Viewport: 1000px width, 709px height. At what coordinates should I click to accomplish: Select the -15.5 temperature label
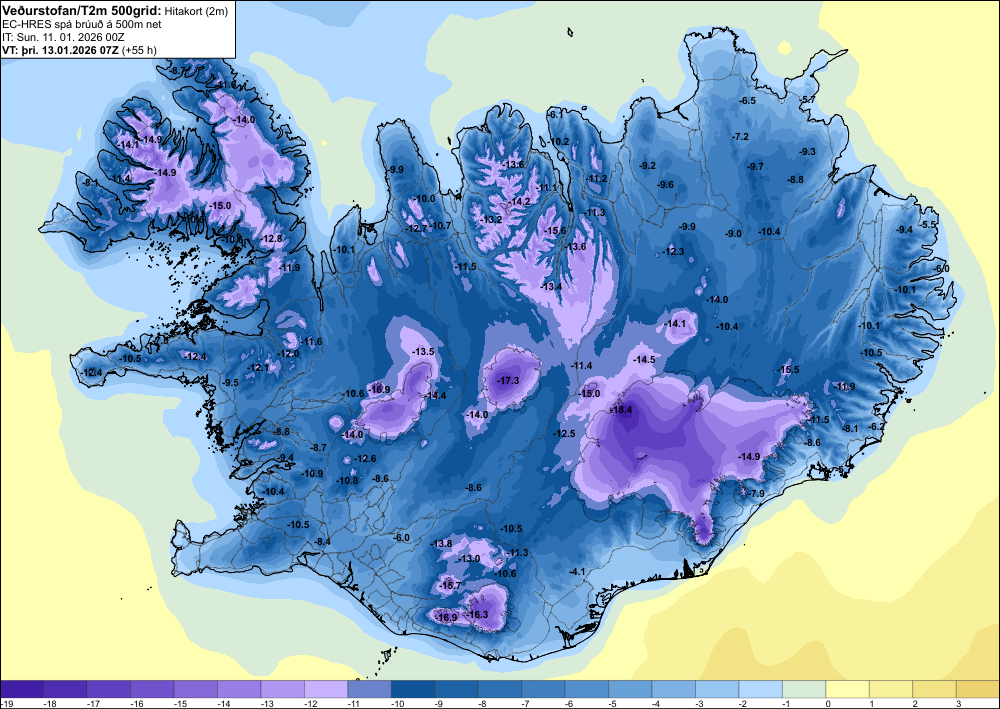pos(788,370)
